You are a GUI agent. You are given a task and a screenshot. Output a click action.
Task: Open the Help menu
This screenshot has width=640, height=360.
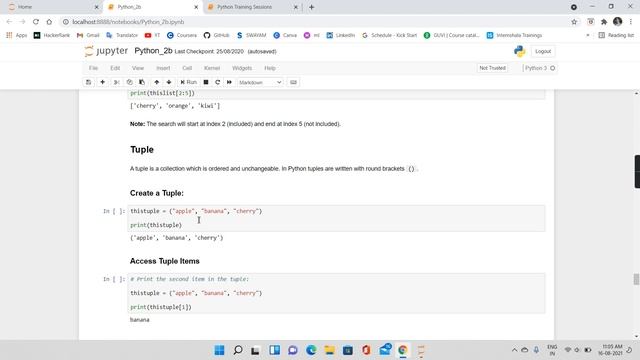point(270,68)
